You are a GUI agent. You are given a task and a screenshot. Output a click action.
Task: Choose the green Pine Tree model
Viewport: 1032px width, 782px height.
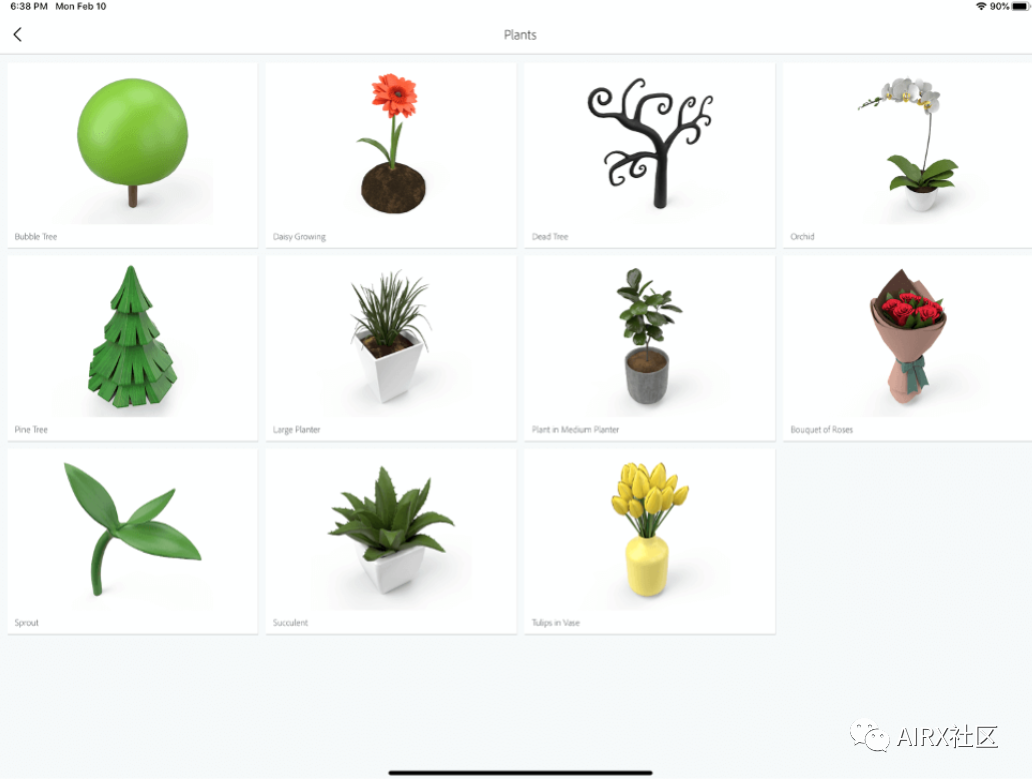coord(132,348)
